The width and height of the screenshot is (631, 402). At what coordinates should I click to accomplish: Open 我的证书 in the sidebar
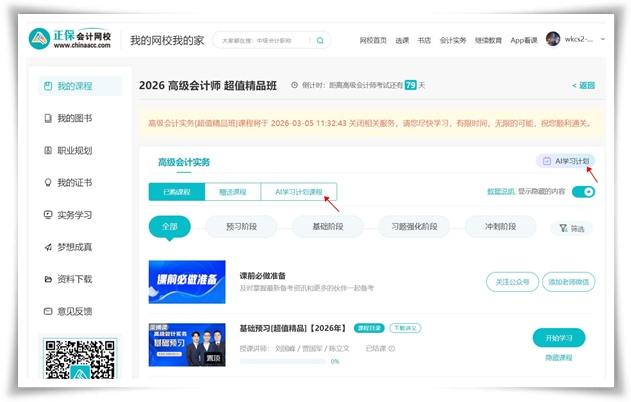[74, 183]
